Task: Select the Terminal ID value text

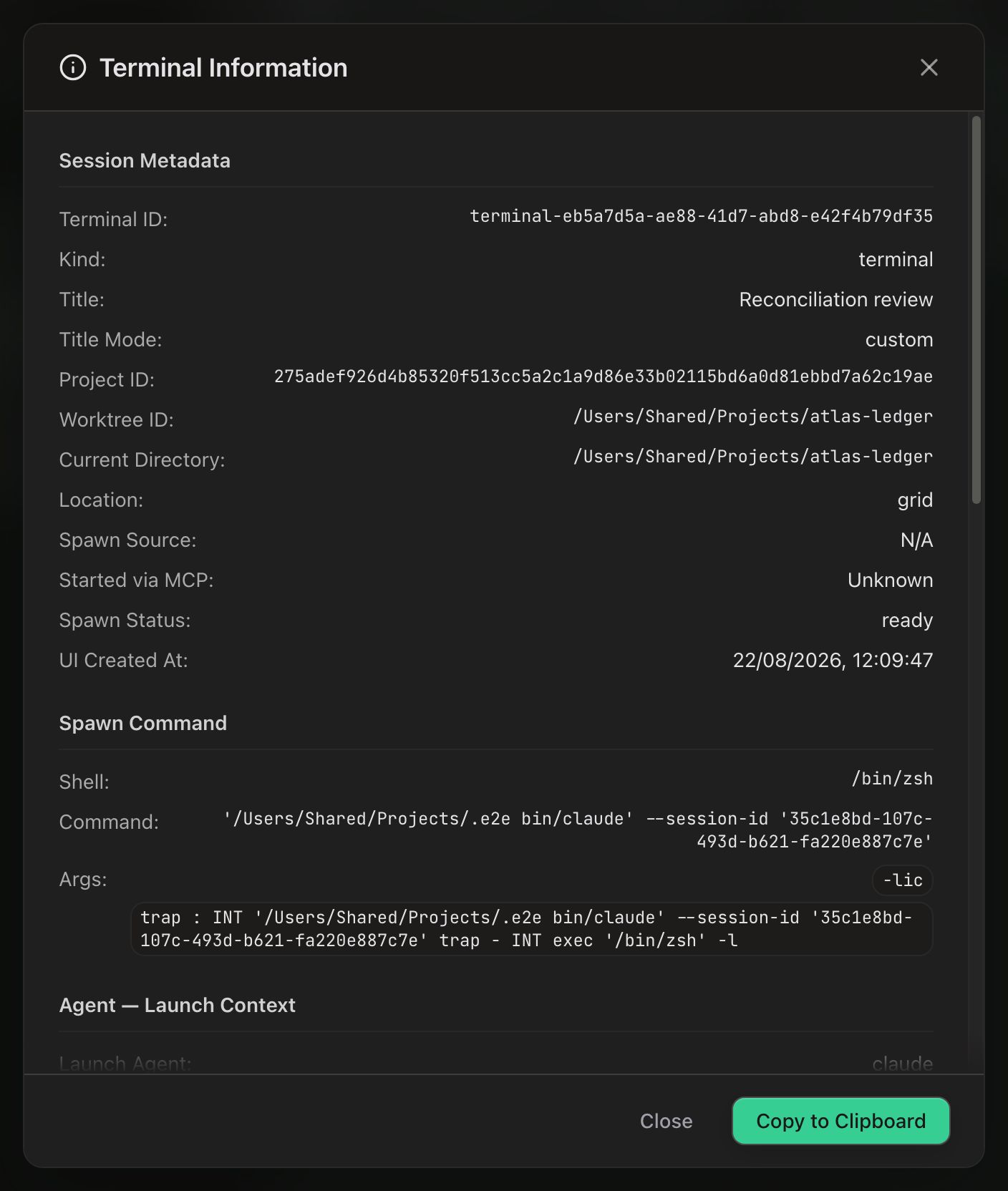Action: [x=702, y=216]
